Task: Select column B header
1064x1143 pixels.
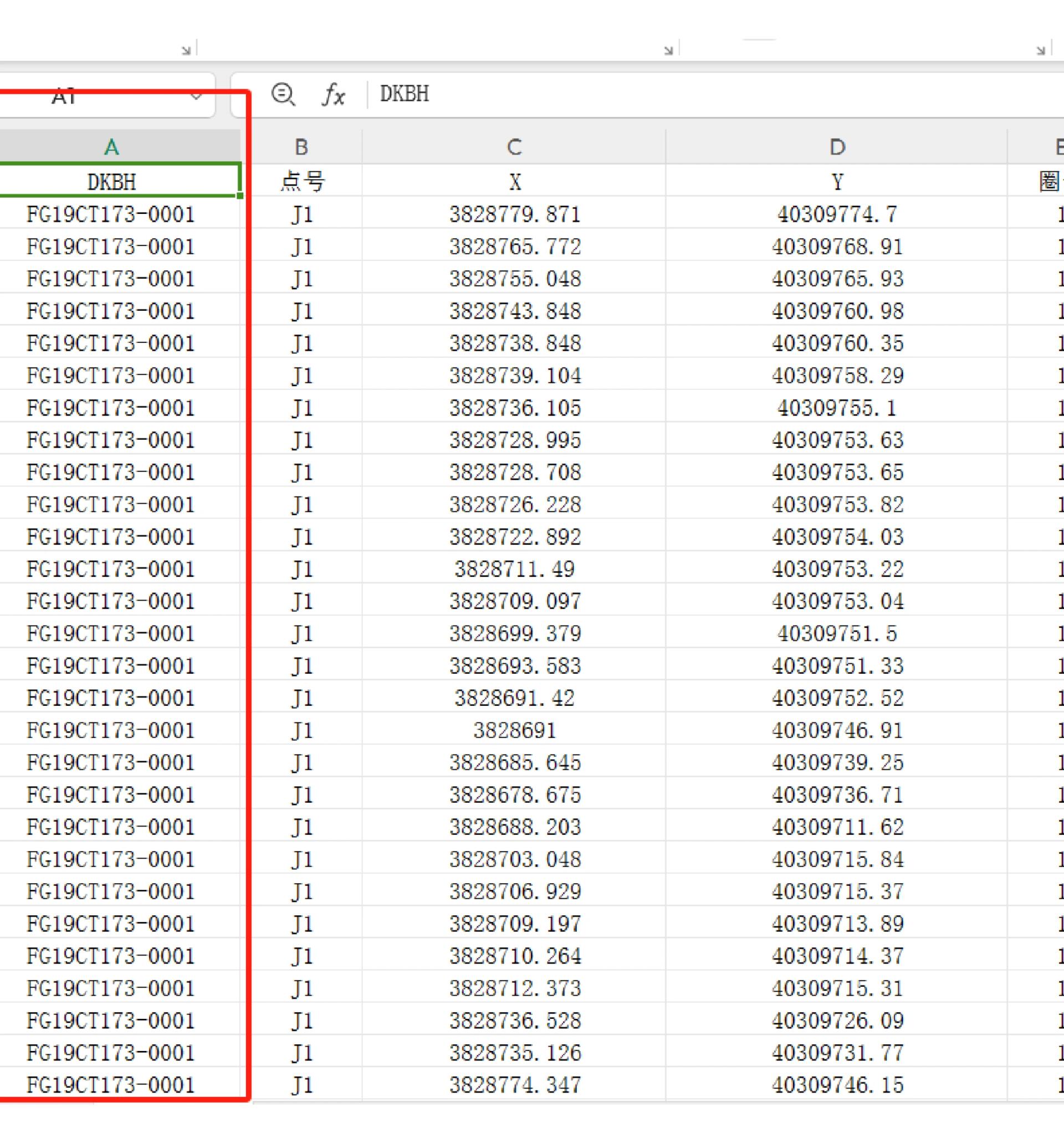Action: 301,147
